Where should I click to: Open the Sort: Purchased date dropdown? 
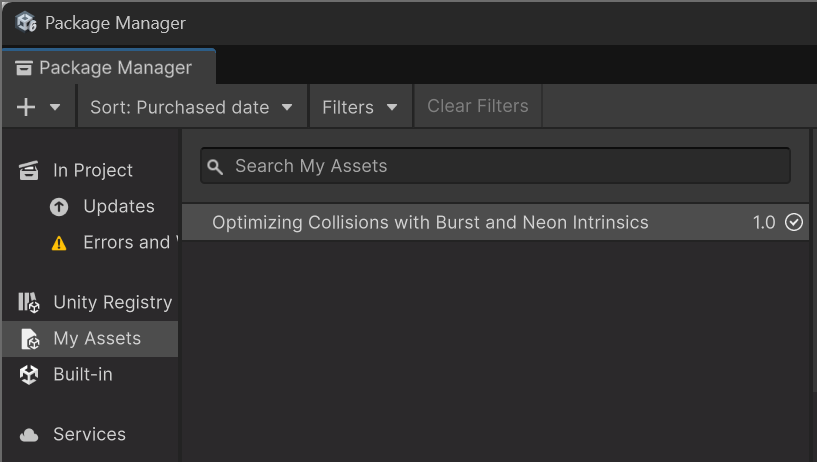click(192, 107)
